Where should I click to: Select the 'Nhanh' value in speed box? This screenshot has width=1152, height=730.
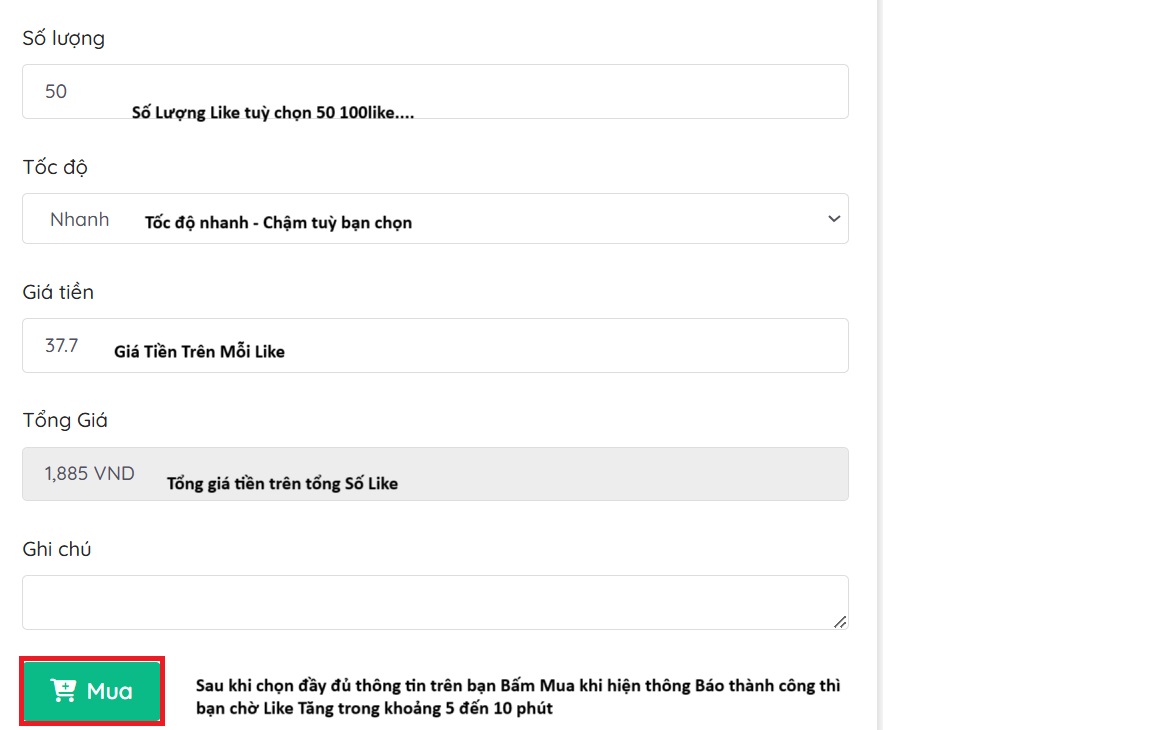80,219
